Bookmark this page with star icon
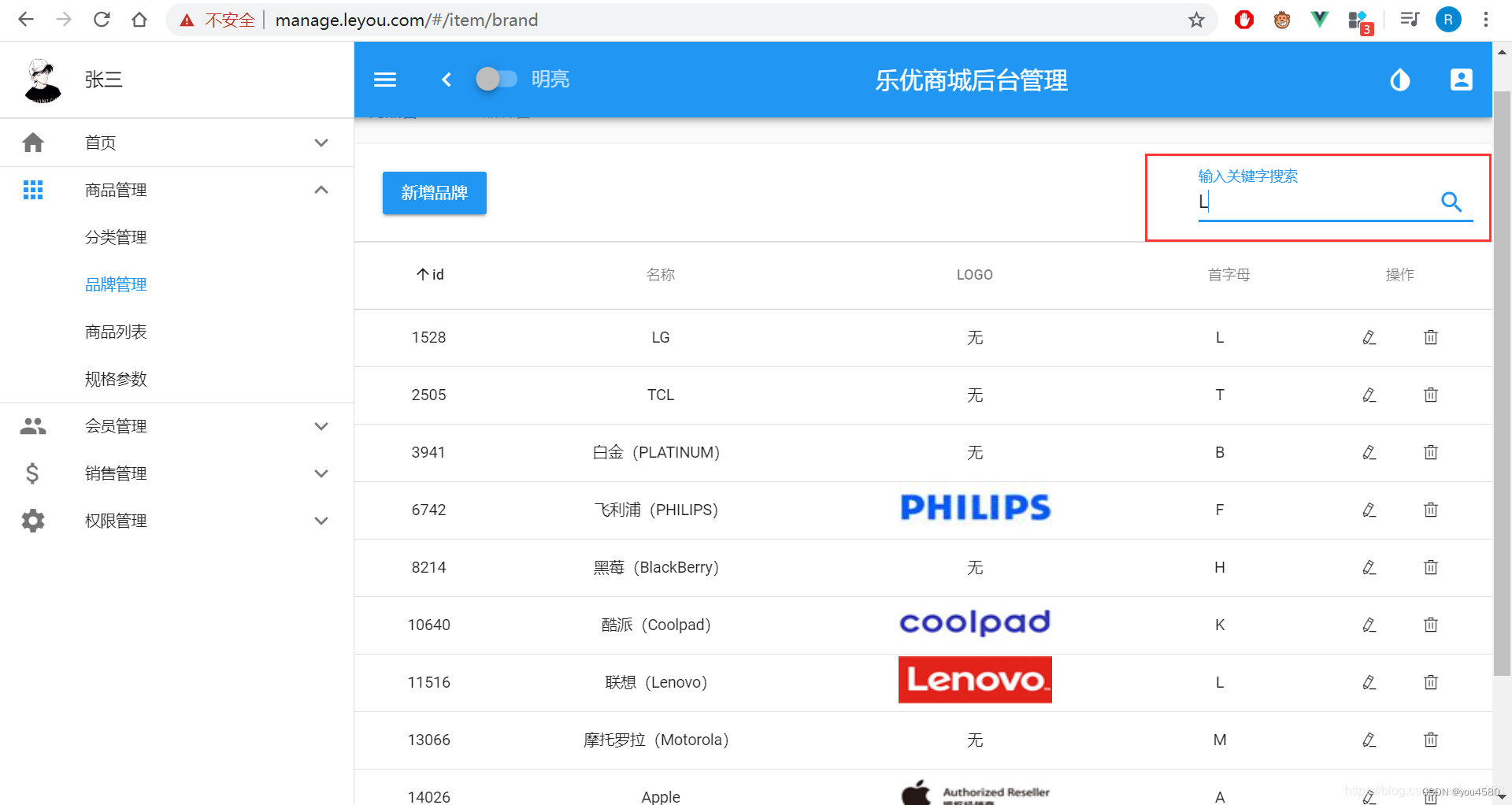Screen dimensions: 1512x805 [1196, 20]
